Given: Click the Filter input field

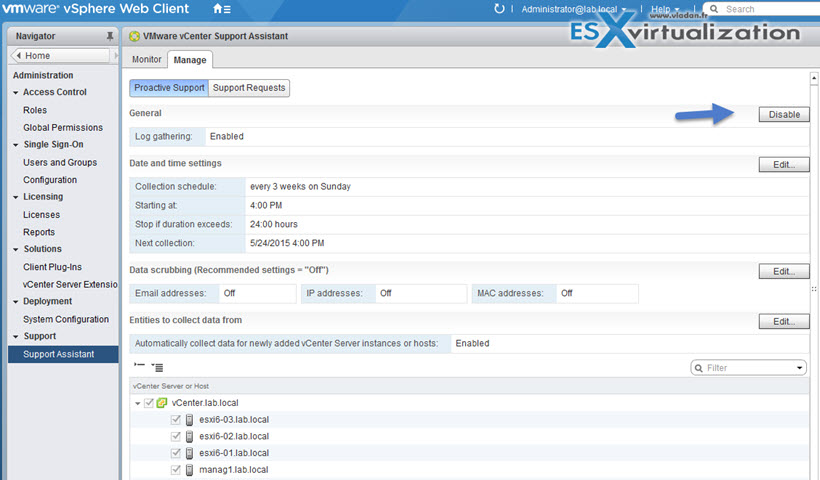Looking at the screenshot, I should coord(749,368).
